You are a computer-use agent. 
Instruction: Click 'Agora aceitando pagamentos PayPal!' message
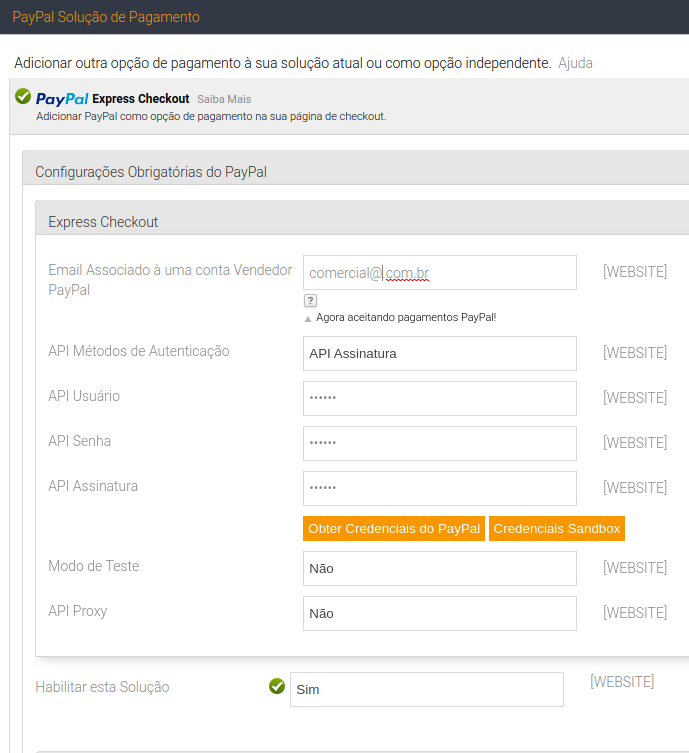tap(406, 317)
